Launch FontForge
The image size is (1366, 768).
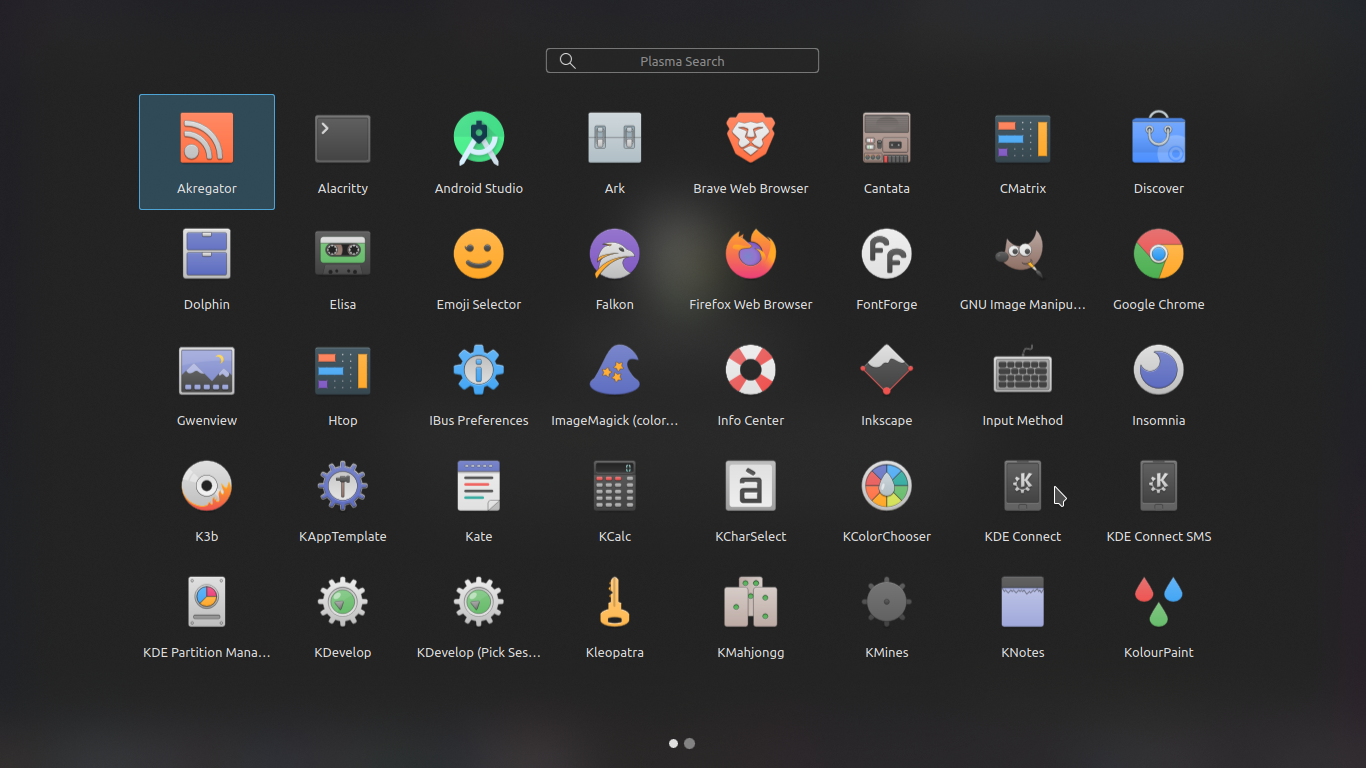[x=887, y=268]
